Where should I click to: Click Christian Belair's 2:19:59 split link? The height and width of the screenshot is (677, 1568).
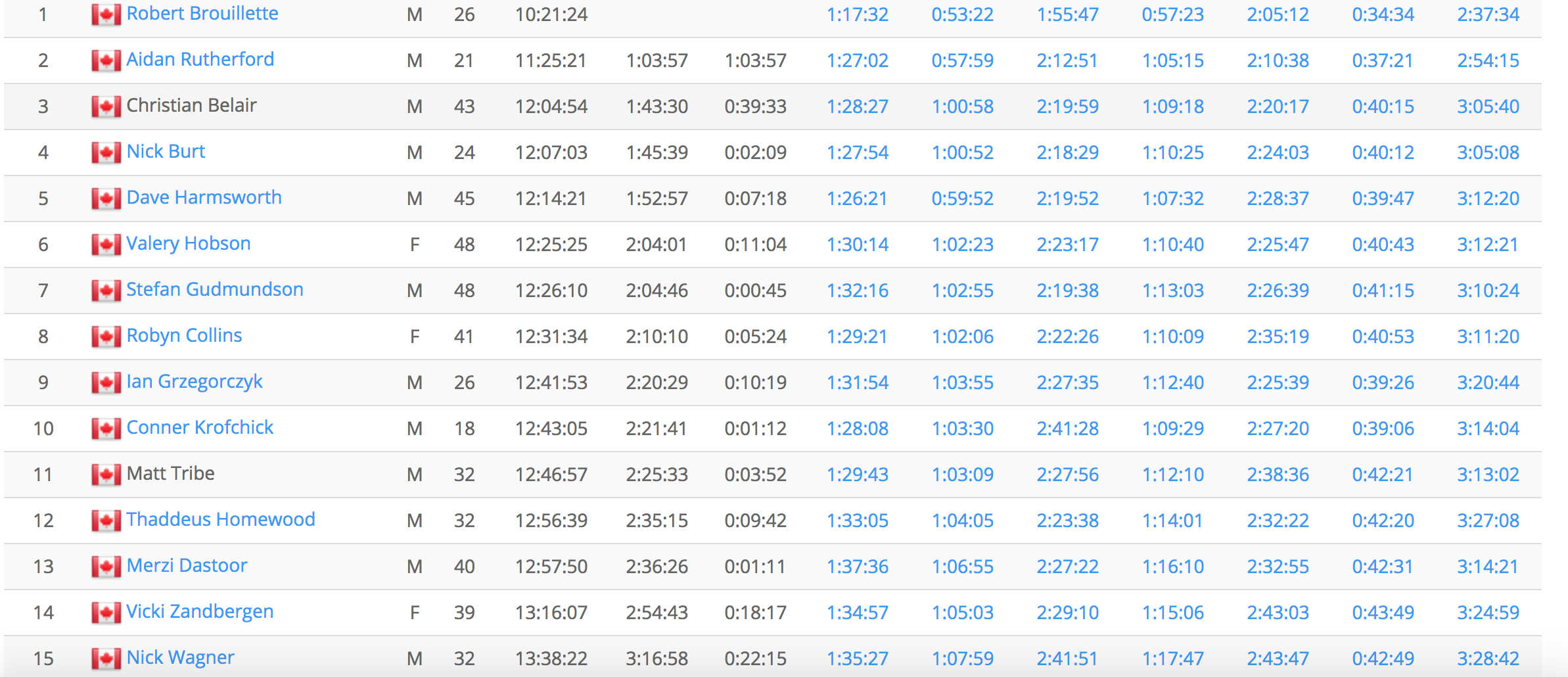(x=1067, y=106)
